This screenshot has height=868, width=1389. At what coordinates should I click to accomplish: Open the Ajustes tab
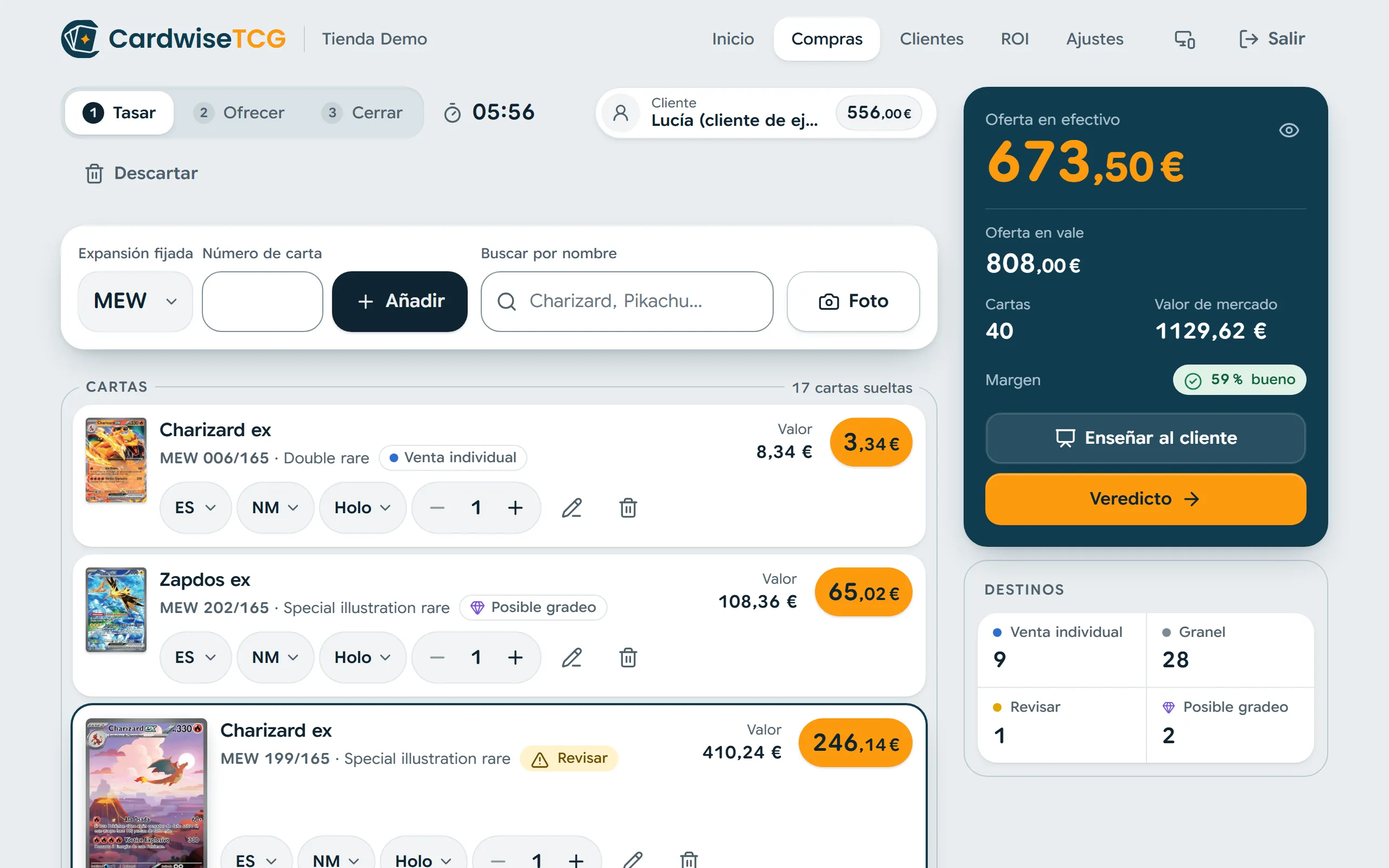[1094, 39]
